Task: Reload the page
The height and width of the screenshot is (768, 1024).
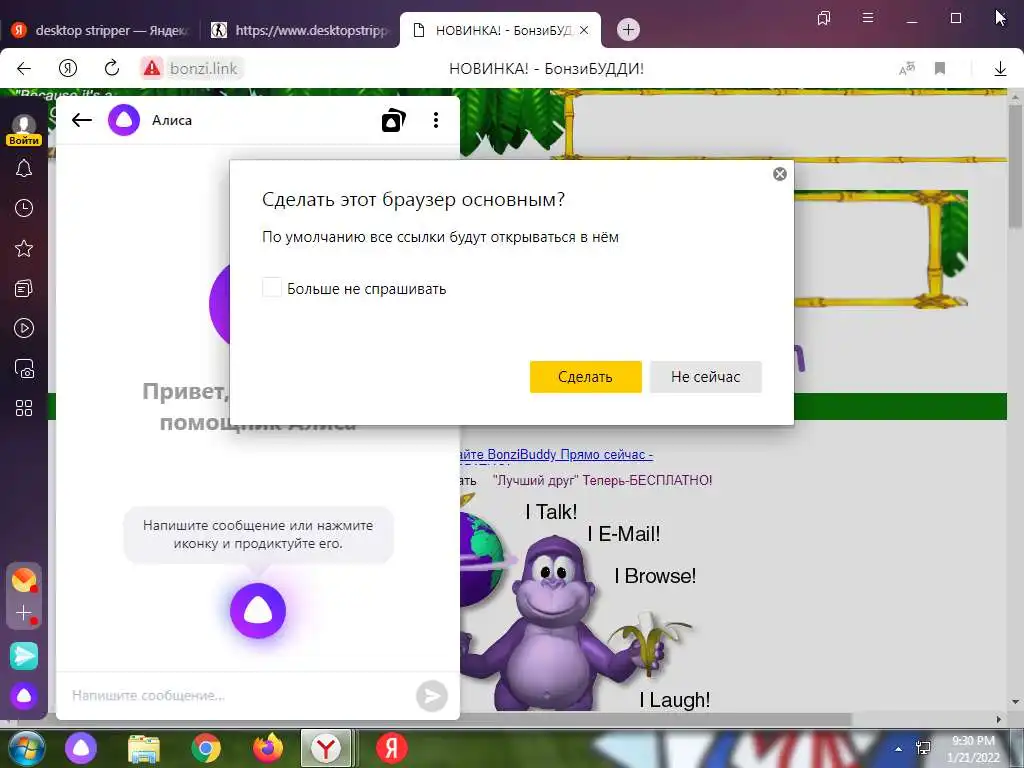Action: (112, 68)
